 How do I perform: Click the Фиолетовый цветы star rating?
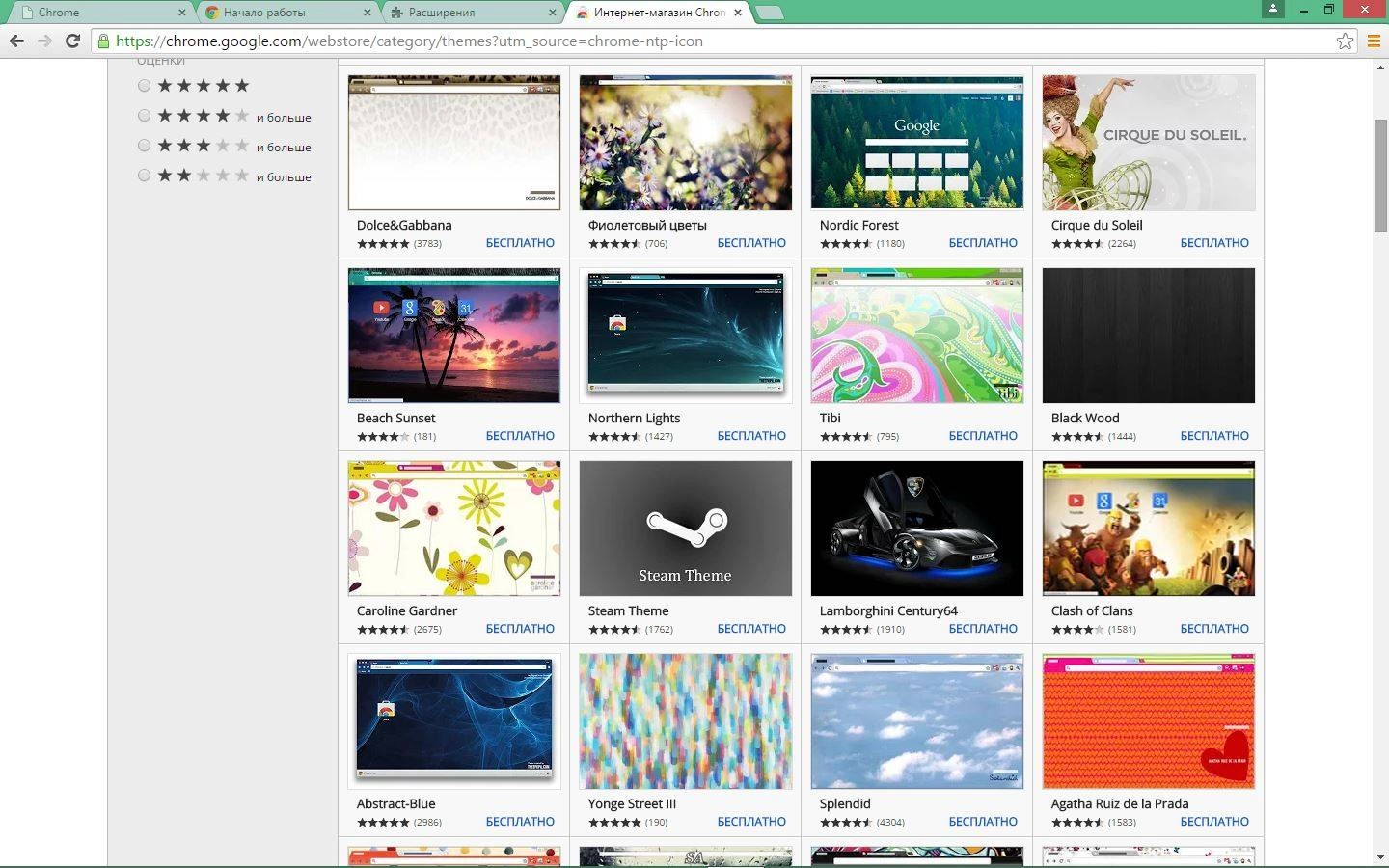pyautogui.click(x=614, y=244)
